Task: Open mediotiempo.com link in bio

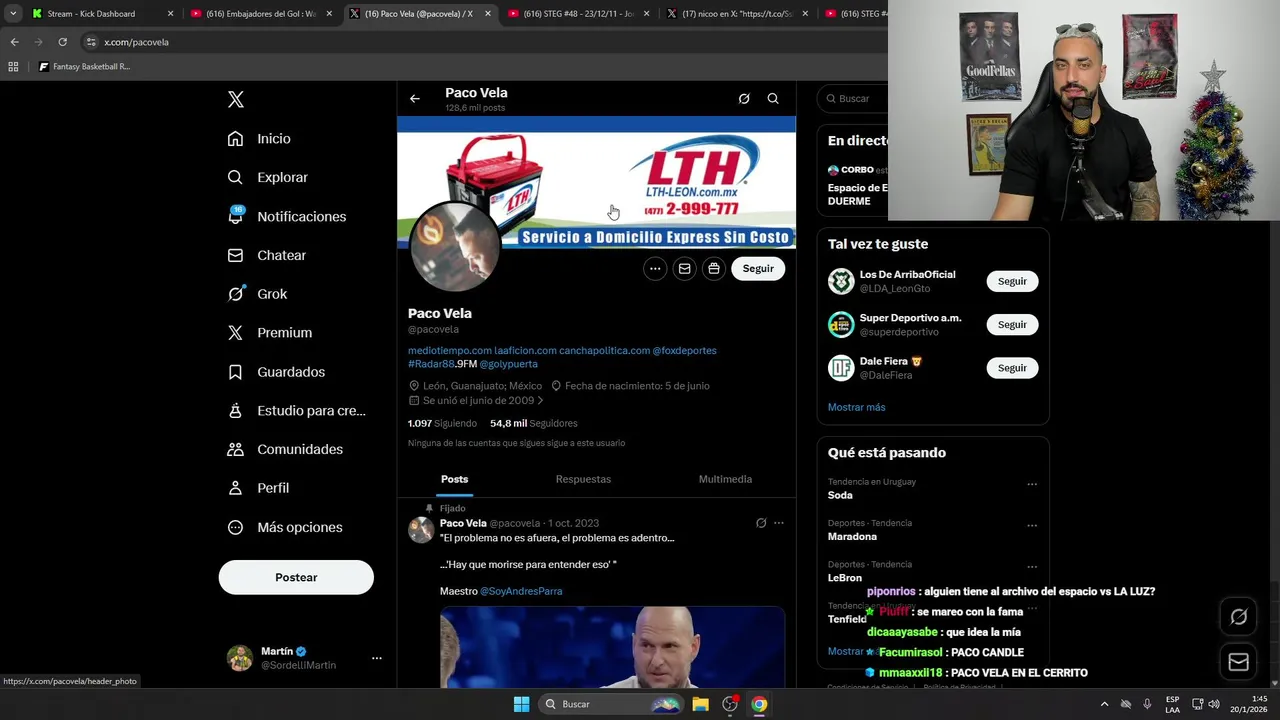Action: coord(450,350)
